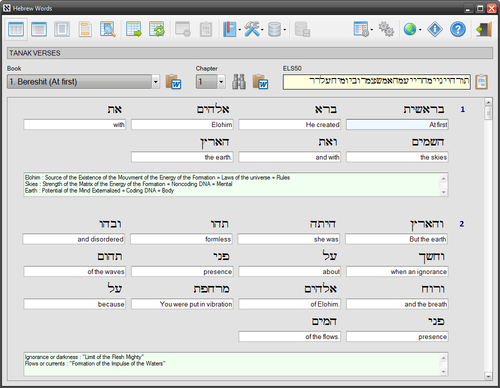The image size is (500, 388).
Task: Click the 'and disordered' translation field
Action: pos(74,239)
